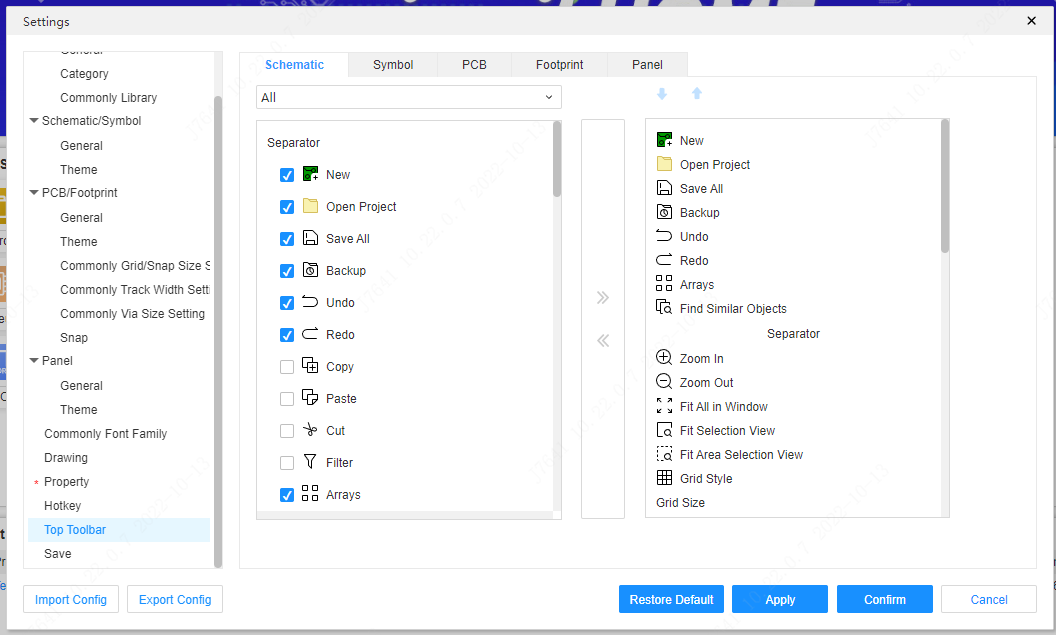The width and height of the screenshot is (1056, 635).
Task: Switch to the PCB tab
Action: [x=474, y=64]
